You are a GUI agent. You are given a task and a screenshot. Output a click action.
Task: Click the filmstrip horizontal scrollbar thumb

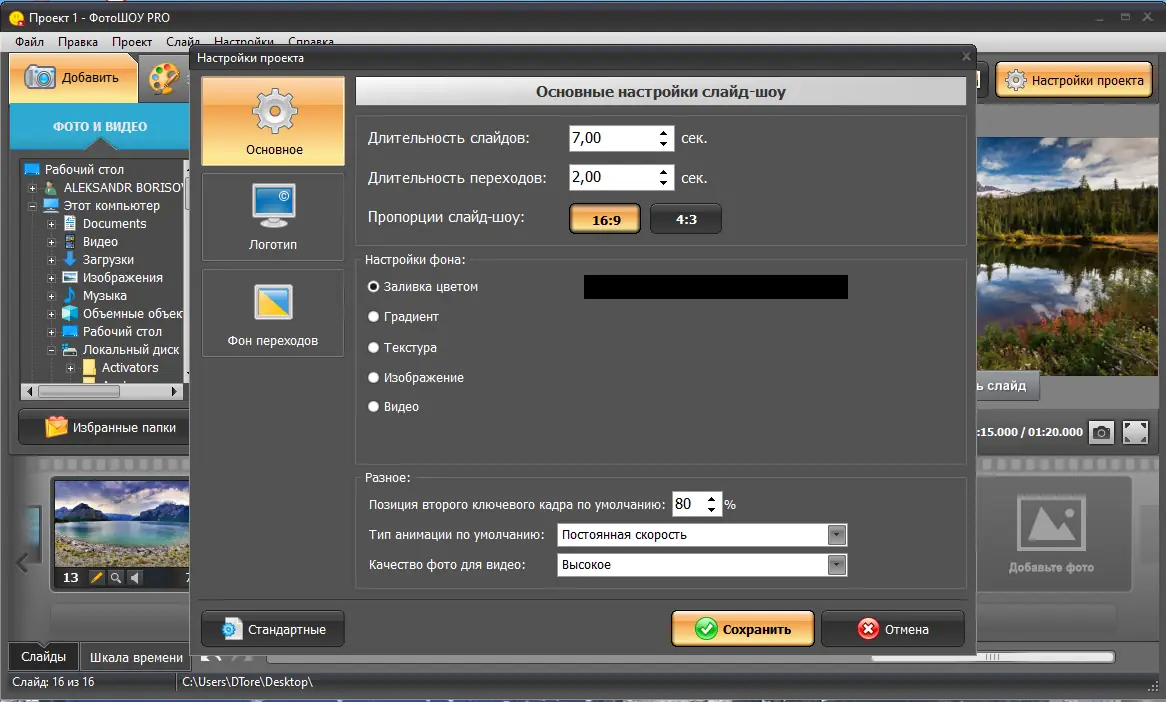993,657
